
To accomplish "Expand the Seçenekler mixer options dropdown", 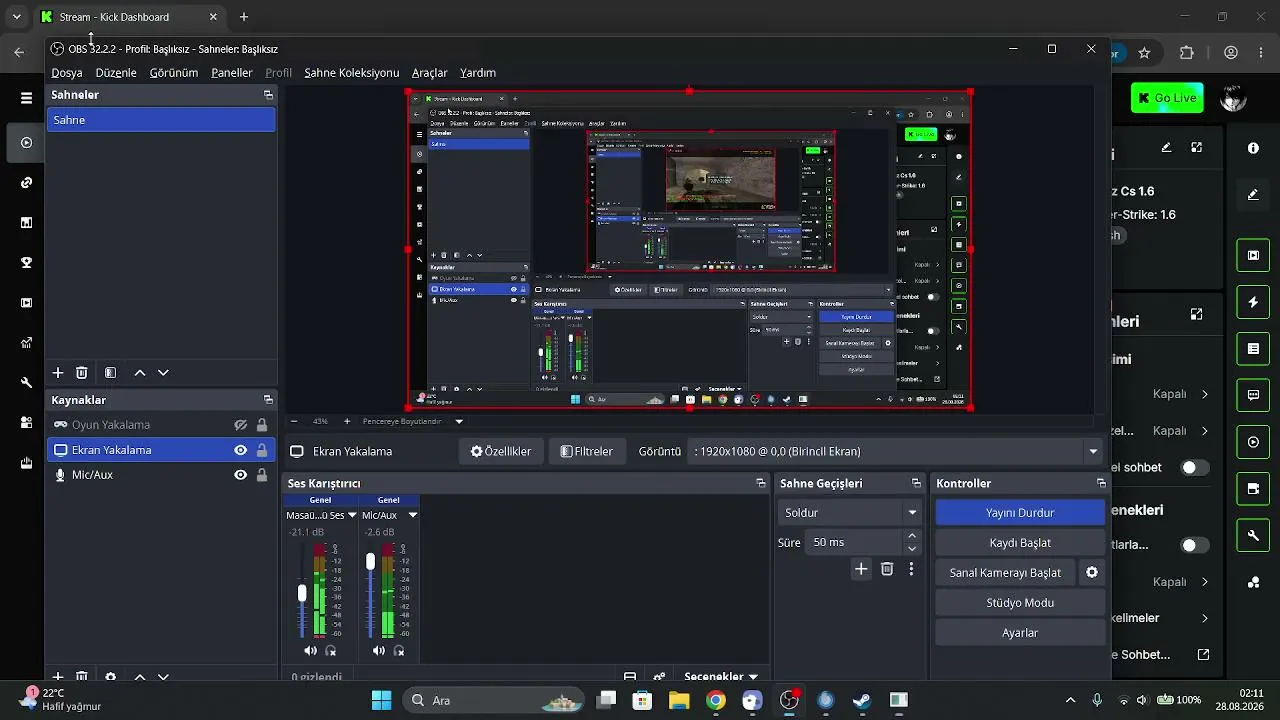I will (721, 677).
